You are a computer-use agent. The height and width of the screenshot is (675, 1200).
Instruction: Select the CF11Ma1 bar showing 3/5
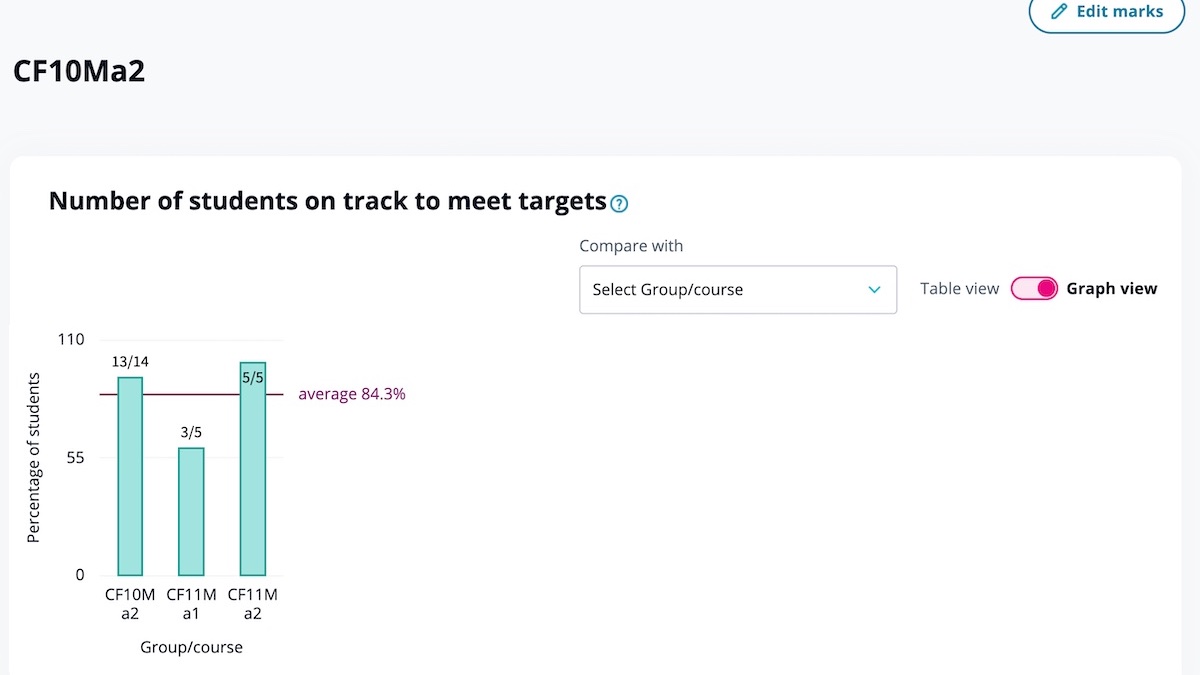point(190,510)
